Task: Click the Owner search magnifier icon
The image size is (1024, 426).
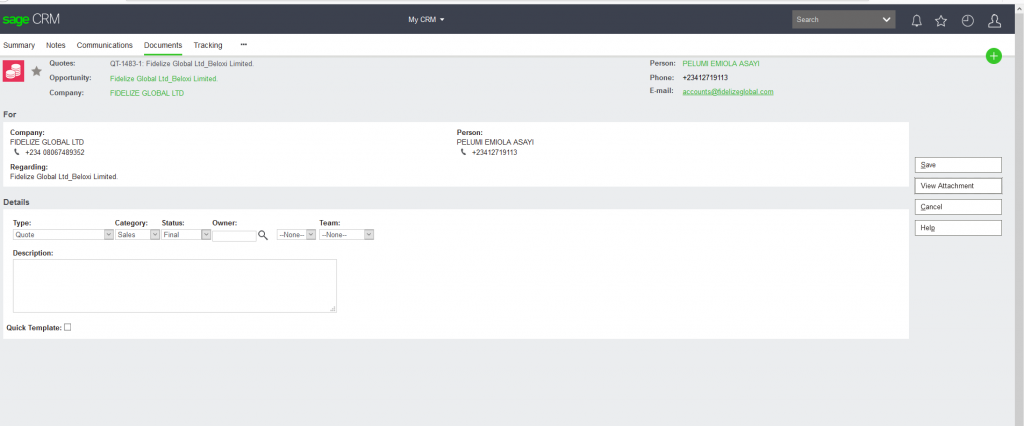Action: click(x=264, y=235)
